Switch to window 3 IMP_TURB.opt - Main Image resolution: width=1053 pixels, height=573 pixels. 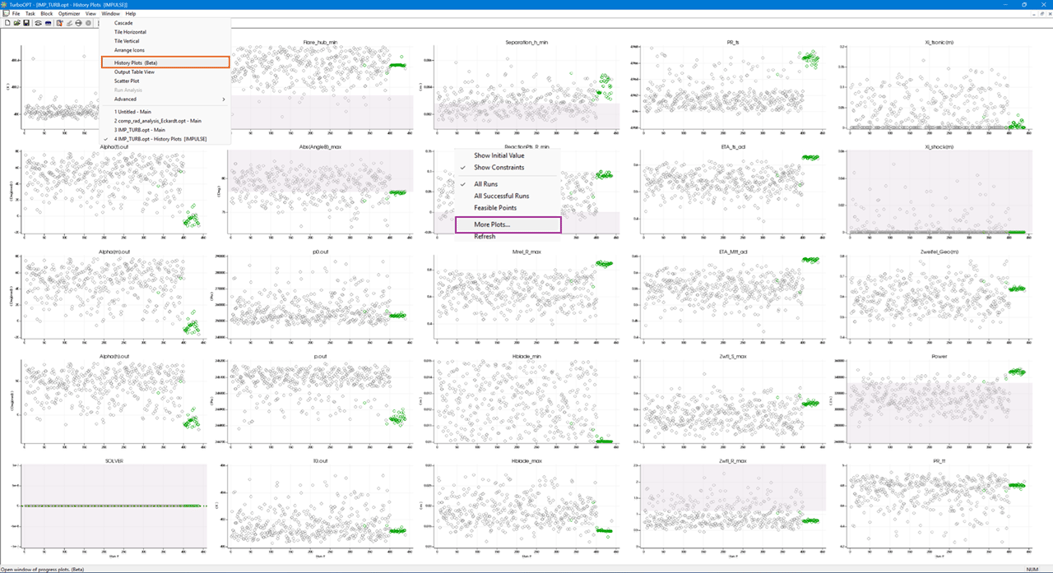(139, 130)
